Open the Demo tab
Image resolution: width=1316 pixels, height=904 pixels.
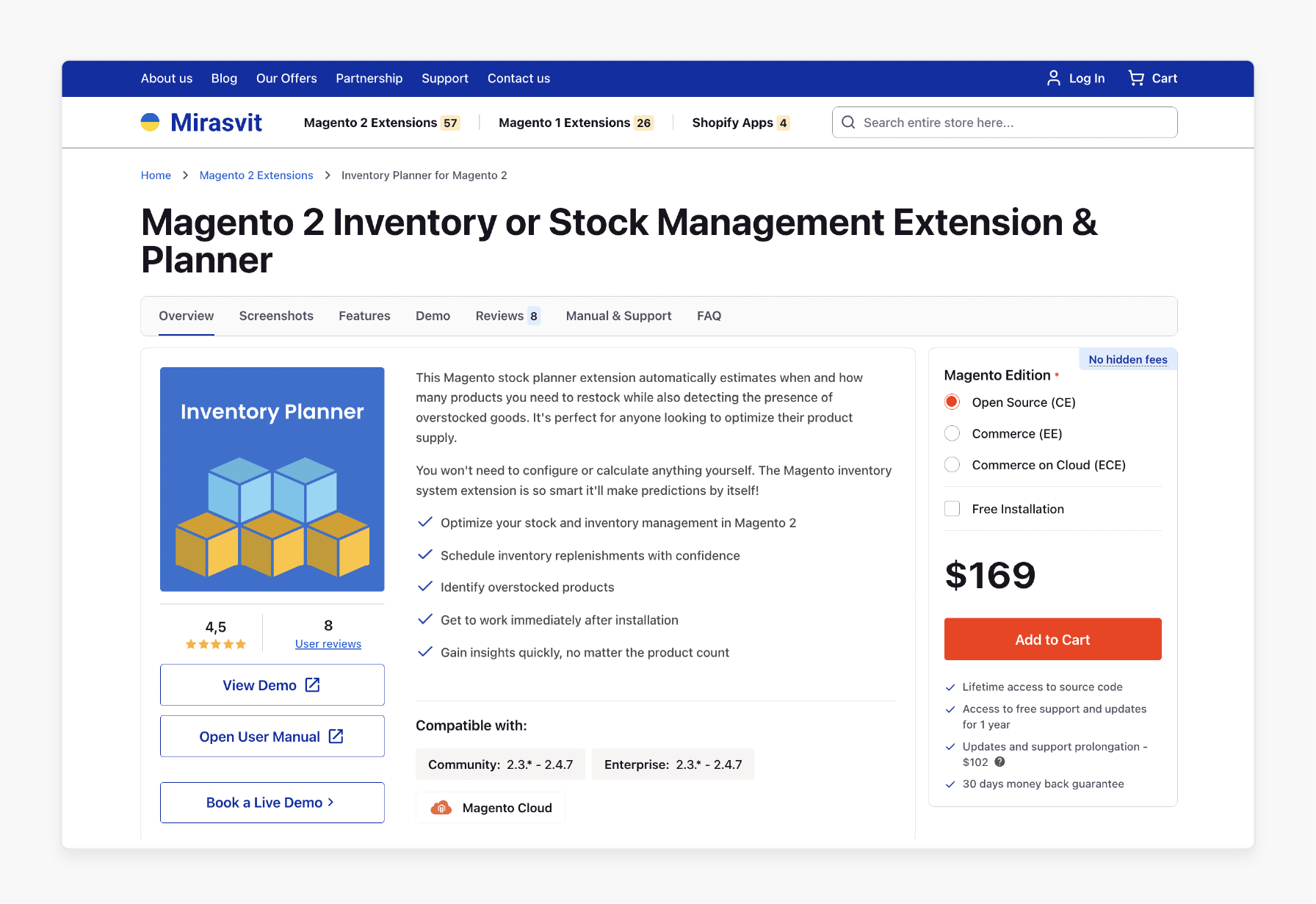tap(433, 316)
